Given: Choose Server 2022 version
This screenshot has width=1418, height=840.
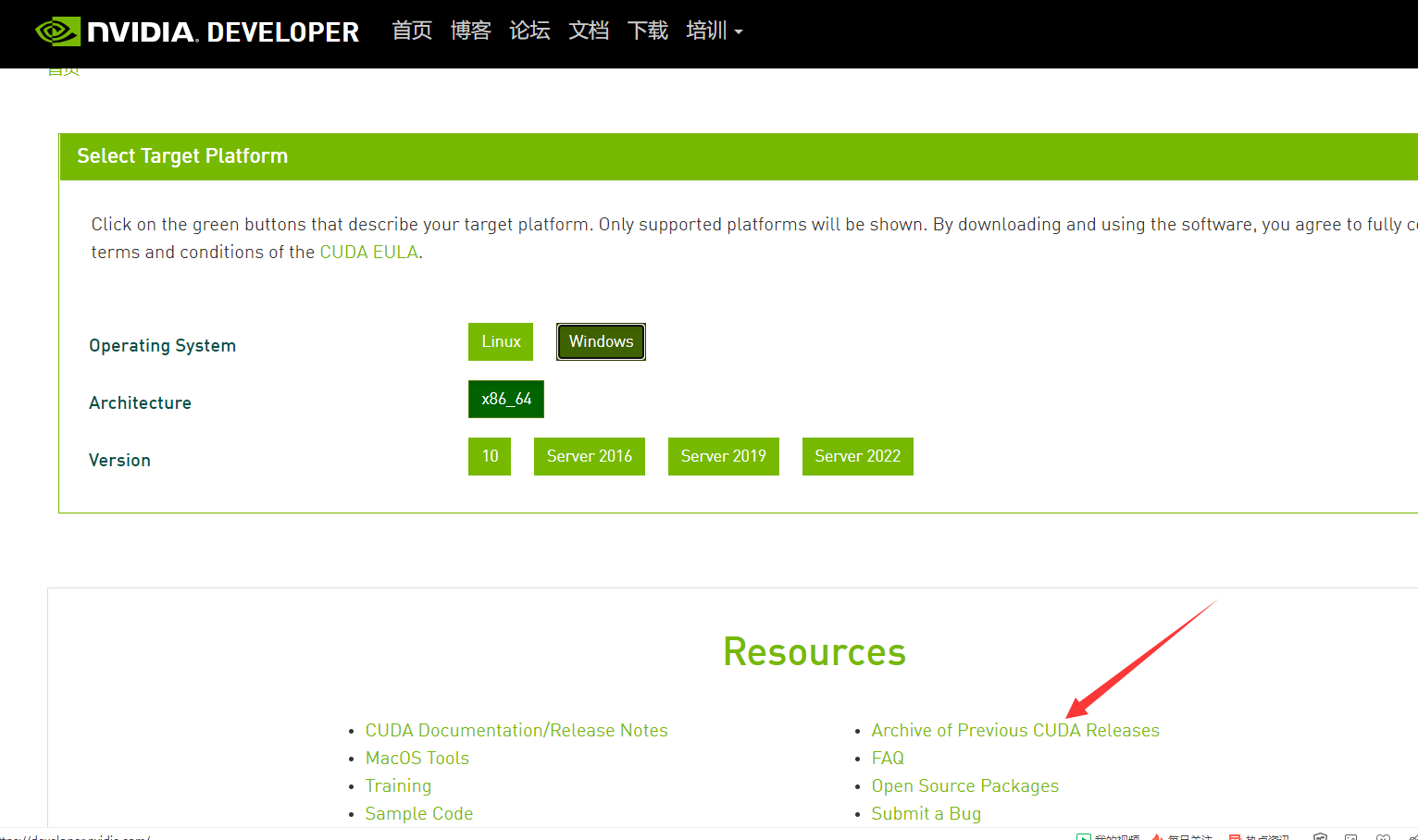Looking at the screenshot, I should [858, 456].
